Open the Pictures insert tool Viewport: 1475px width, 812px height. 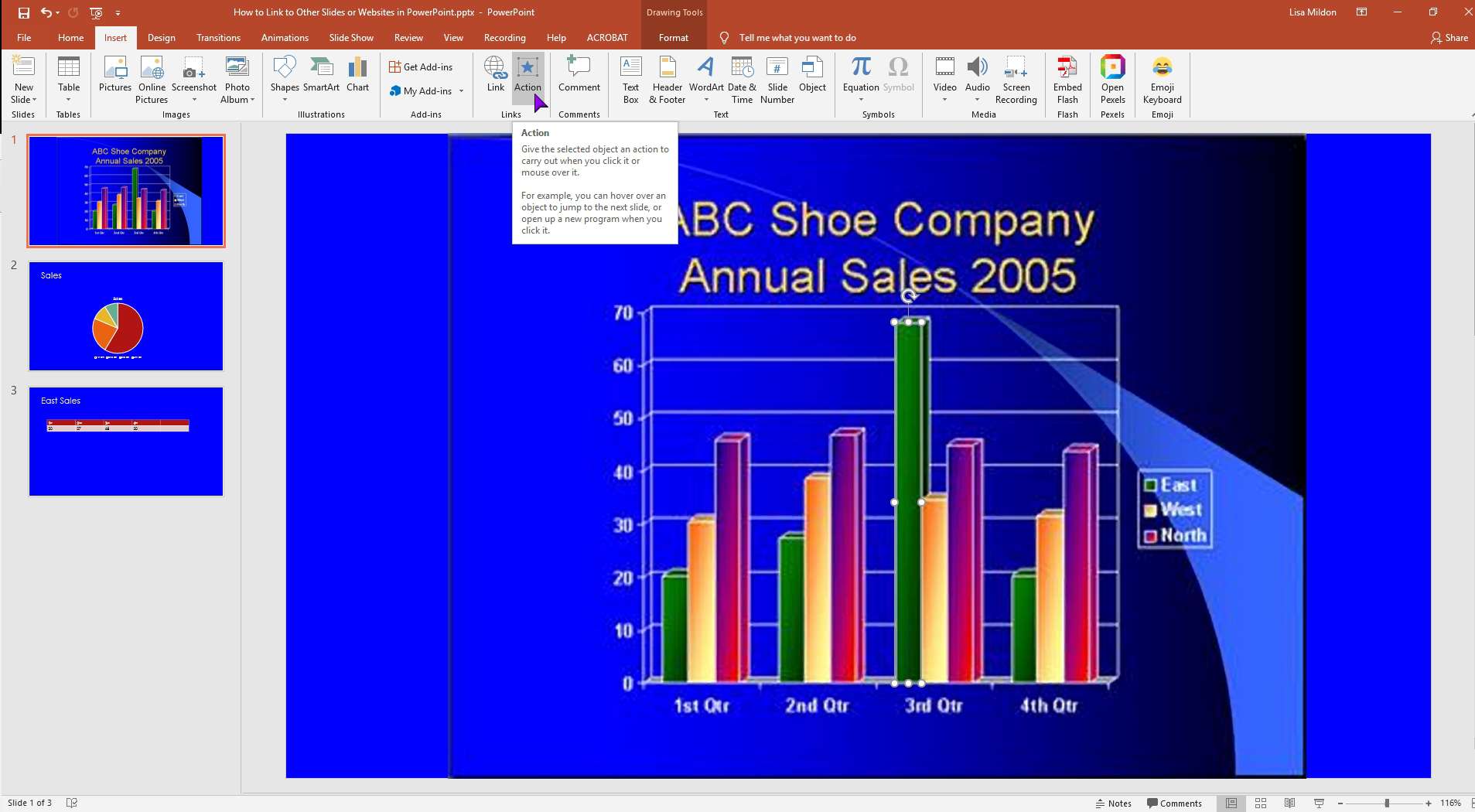[115, 75]
